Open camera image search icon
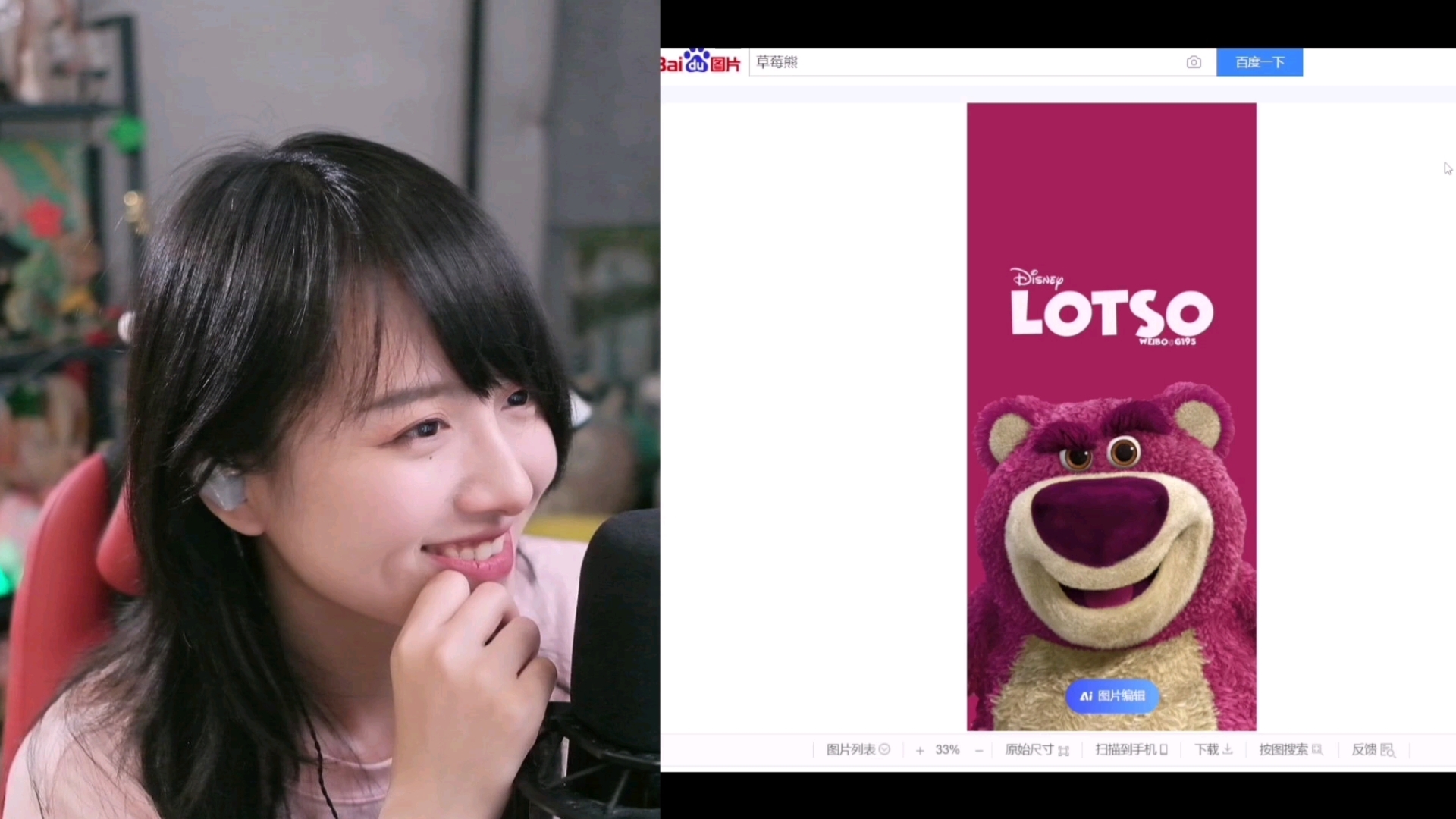The image size is (1456, 819). click(x=1194, y=62)
